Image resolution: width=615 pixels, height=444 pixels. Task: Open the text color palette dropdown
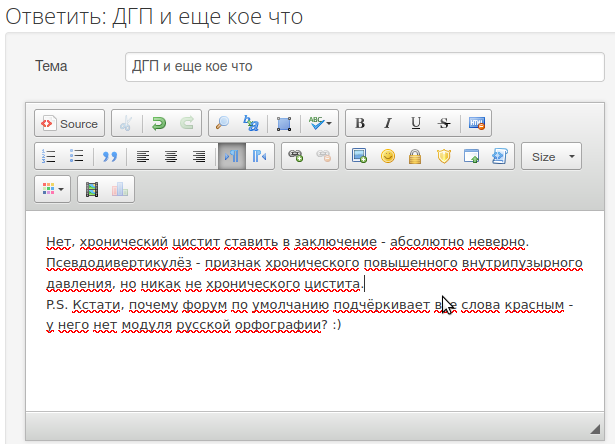52,188
